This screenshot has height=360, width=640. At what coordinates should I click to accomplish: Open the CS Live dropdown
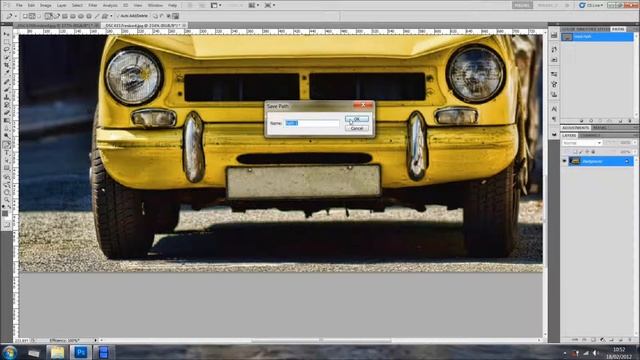[591, 5]
